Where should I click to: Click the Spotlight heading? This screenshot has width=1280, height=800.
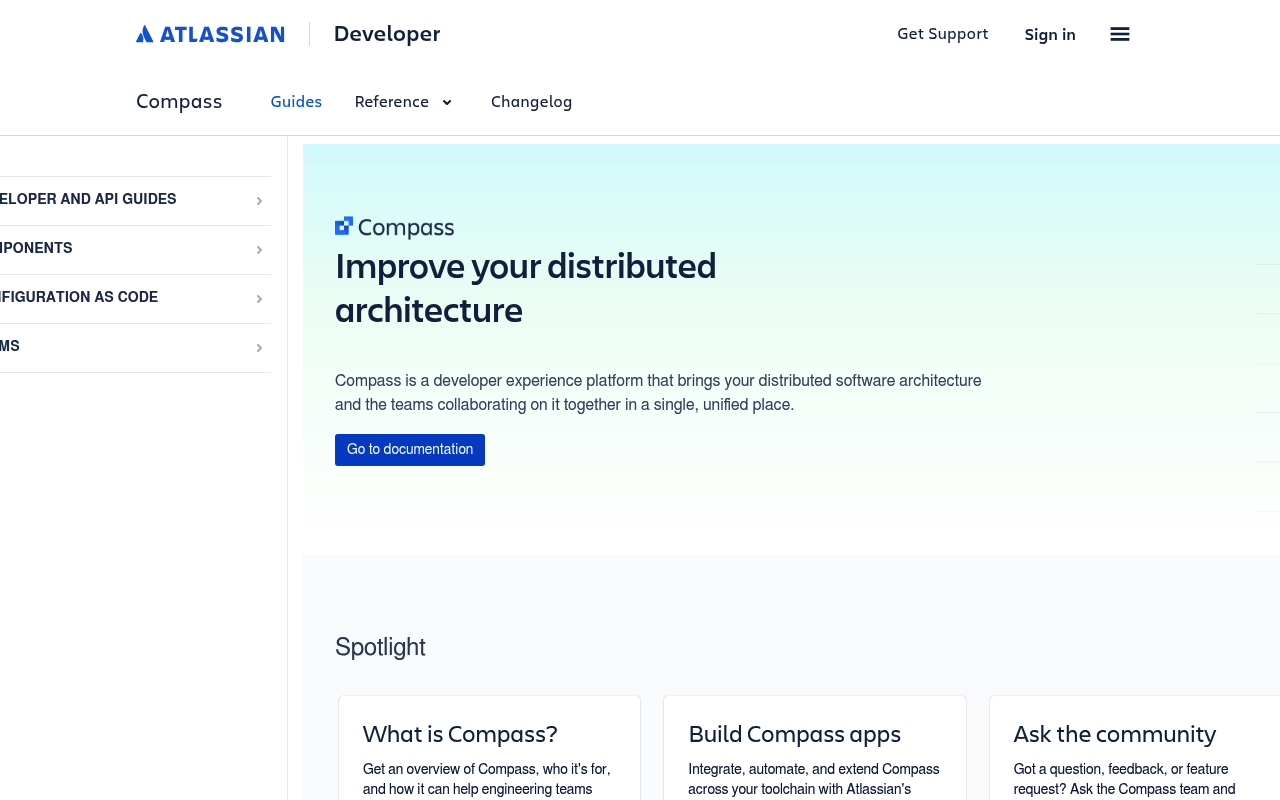tap(380, 647)
